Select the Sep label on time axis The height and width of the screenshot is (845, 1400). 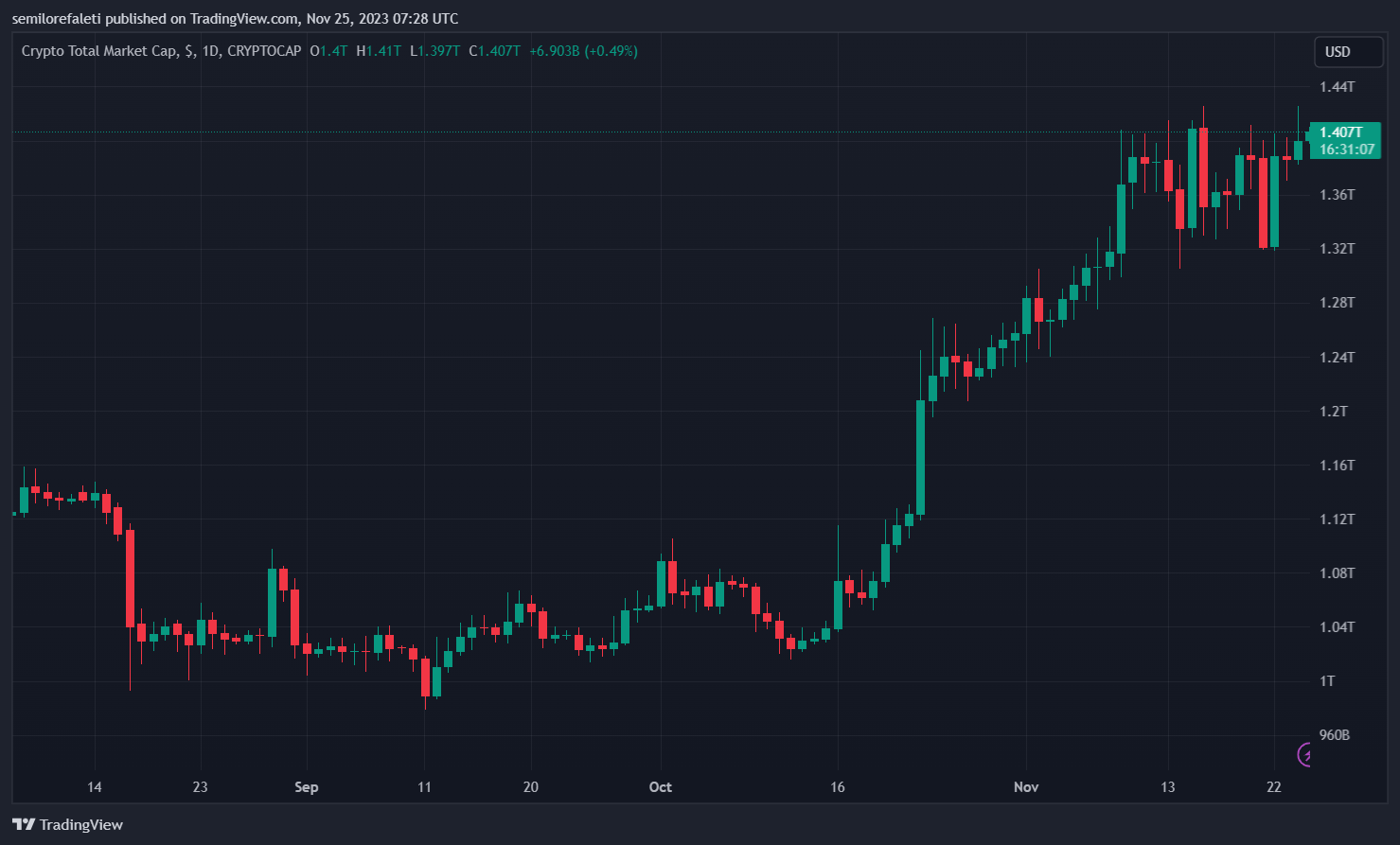coord(307,787)
